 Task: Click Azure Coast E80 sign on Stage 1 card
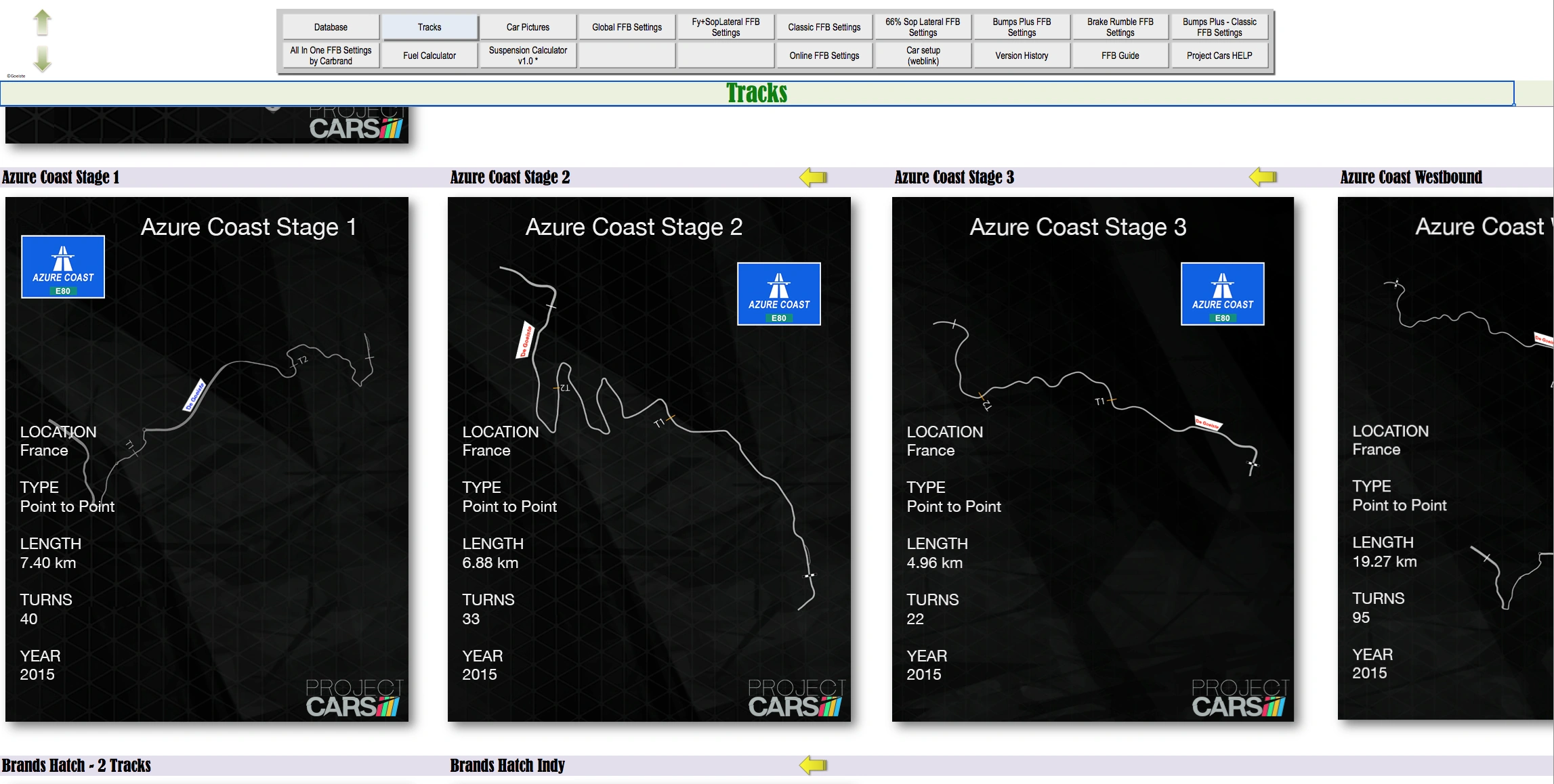click(x=63, y=267)
